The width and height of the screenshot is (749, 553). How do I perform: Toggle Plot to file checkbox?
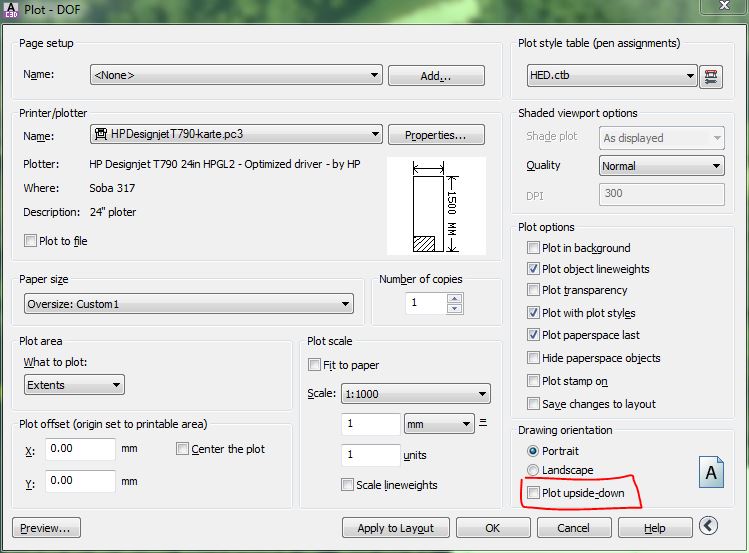pyautogui.click(x=30, y=241)
